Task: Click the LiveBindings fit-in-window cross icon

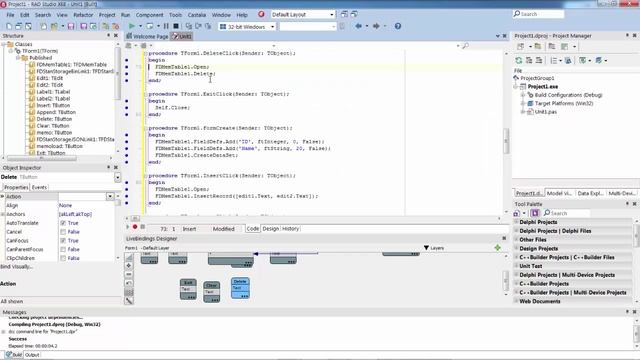Action: pos(129,265)
